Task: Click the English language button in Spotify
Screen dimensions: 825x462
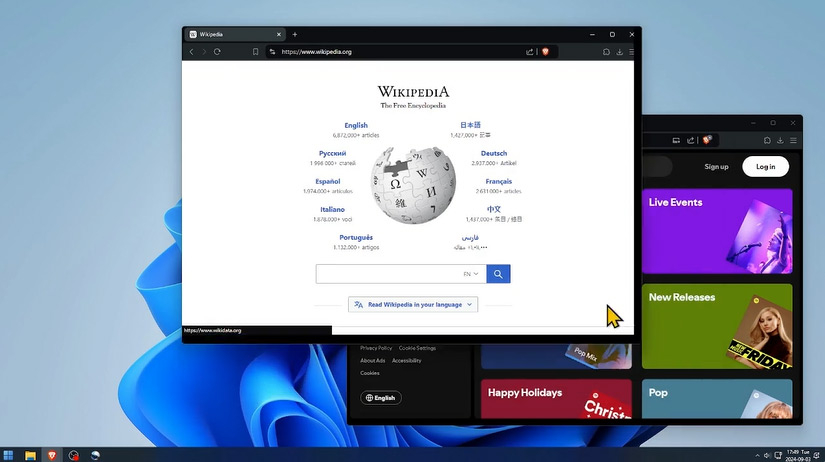Action: pos(381,398)
